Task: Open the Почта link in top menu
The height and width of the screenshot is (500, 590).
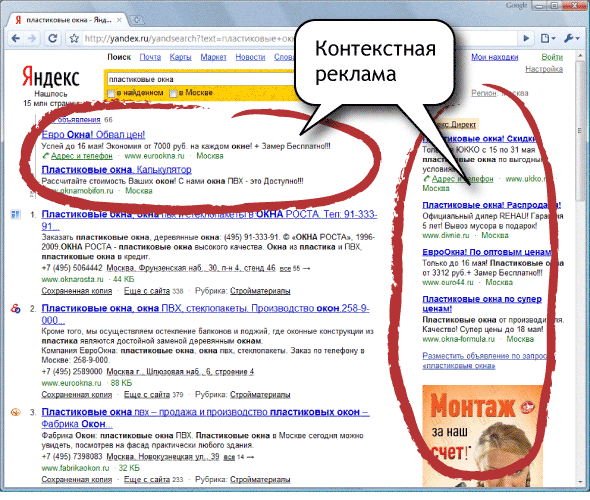Action: tap(150, 57)
